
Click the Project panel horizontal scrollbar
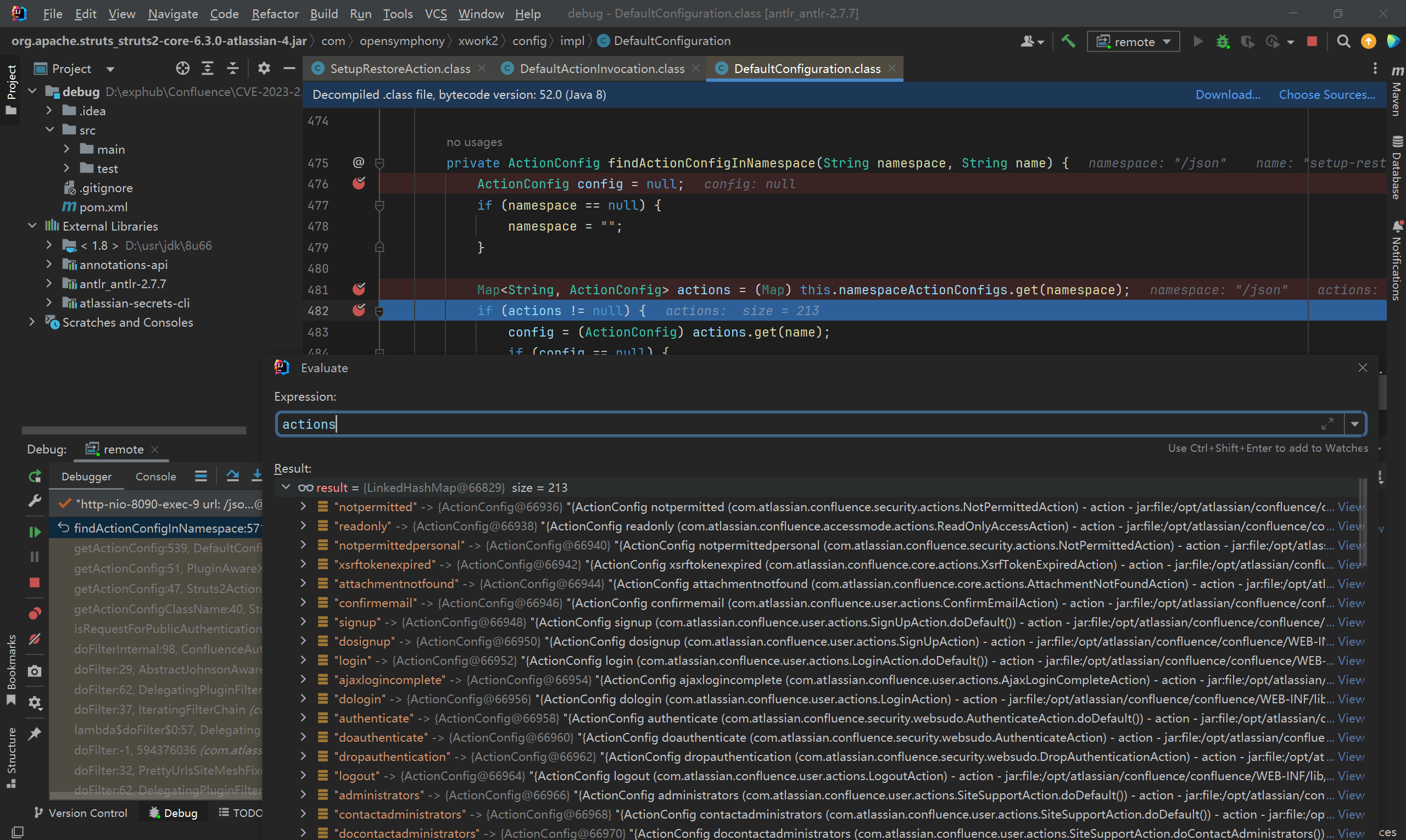click(133, 430)
